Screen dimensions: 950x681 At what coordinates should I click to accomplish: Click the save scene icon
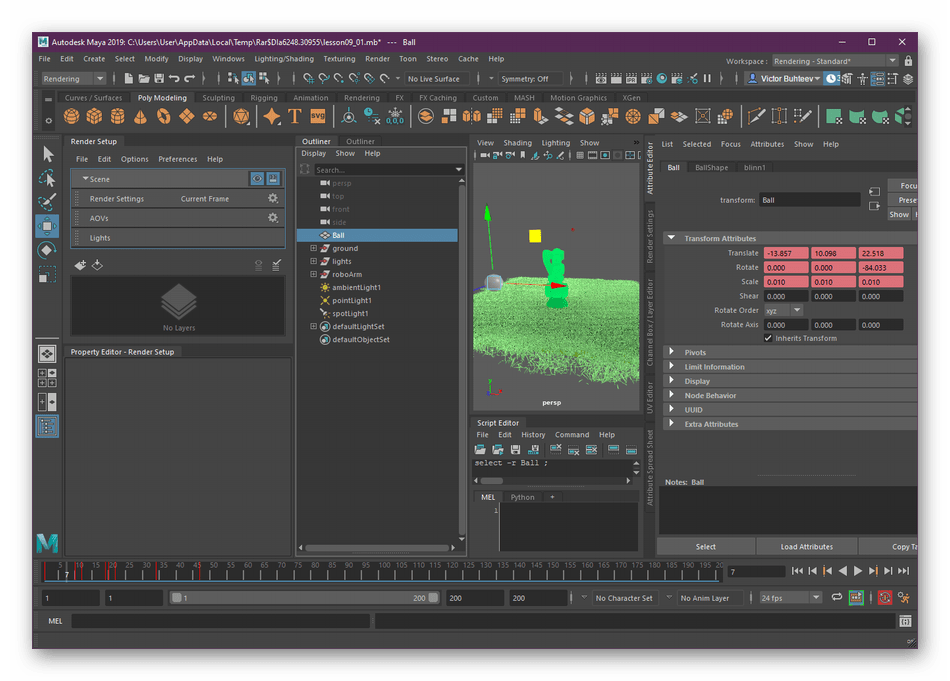(159, 78)
